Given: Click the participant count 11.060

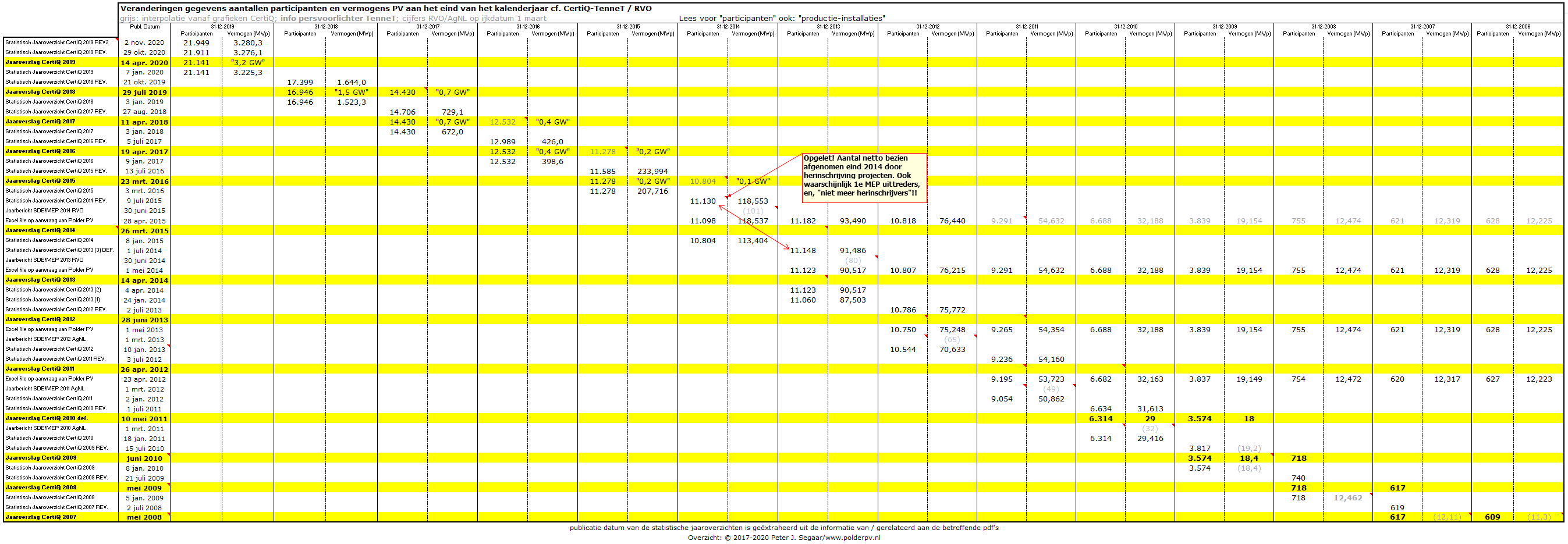Looking at the screenshot, I should click(x=803, y=300).
